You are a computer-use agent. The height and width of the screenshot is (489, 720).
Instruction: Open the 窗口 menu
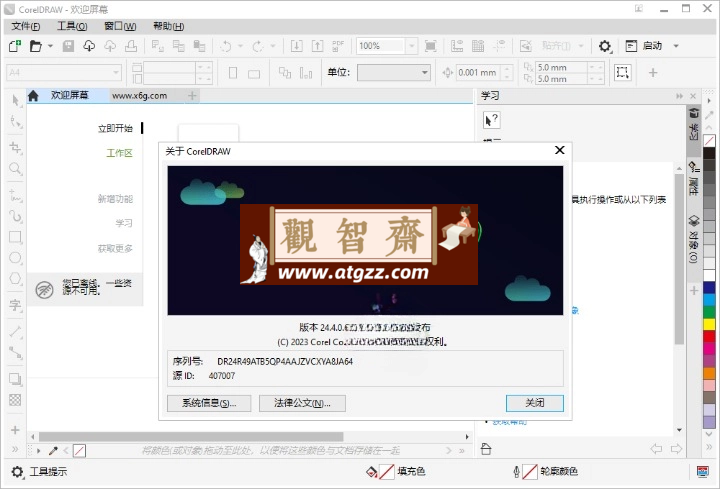(x=120, y=26)
